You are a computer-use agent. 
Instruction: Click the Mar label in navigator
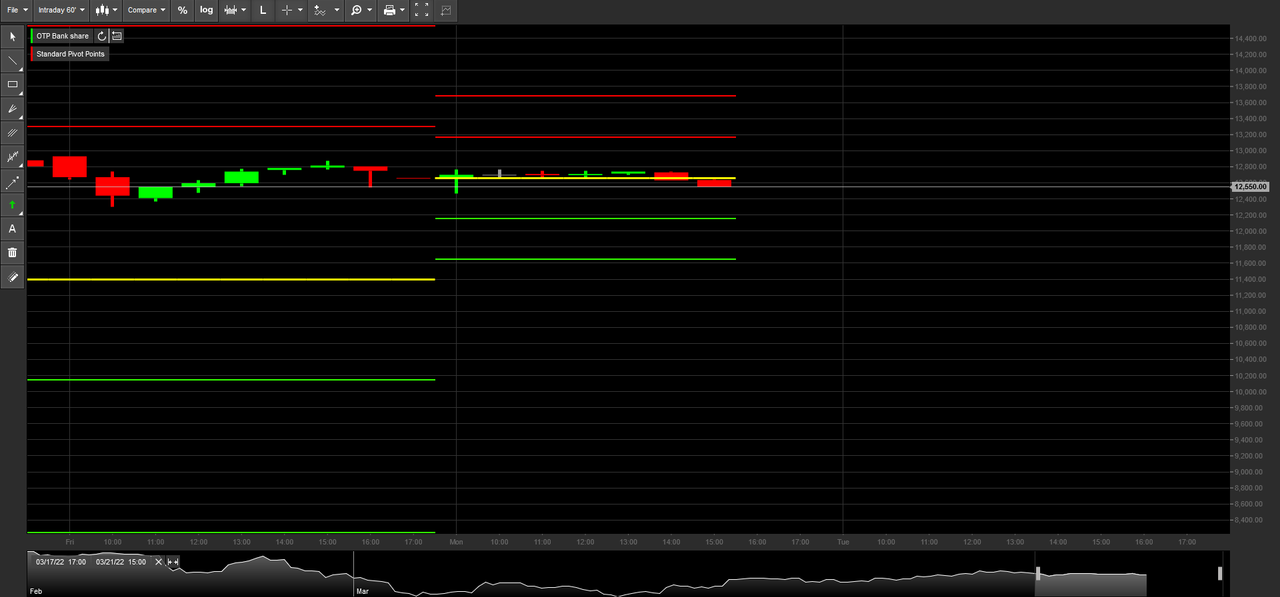point(362,591)
